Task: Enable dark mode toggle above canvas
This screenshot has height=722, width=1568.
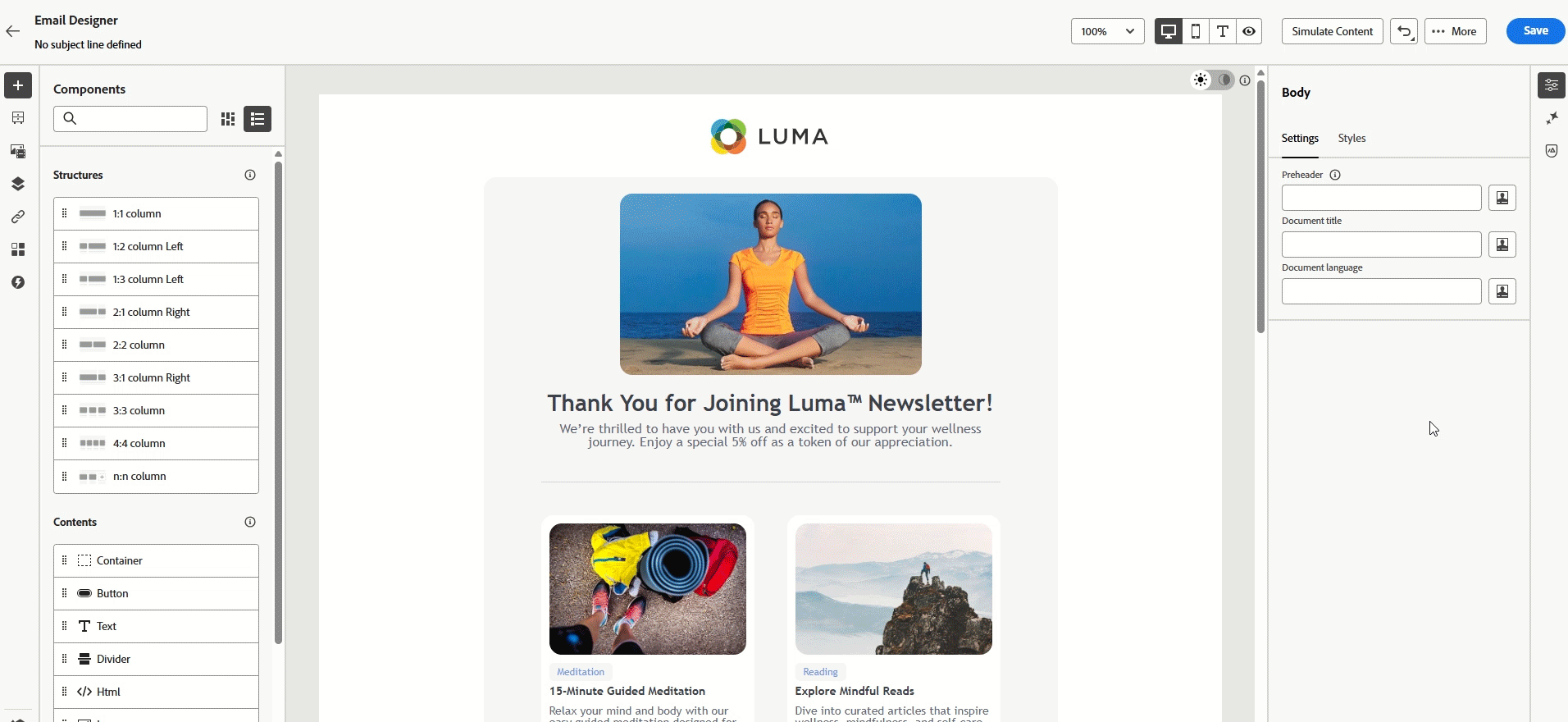Action: [x=1224, y=80]
